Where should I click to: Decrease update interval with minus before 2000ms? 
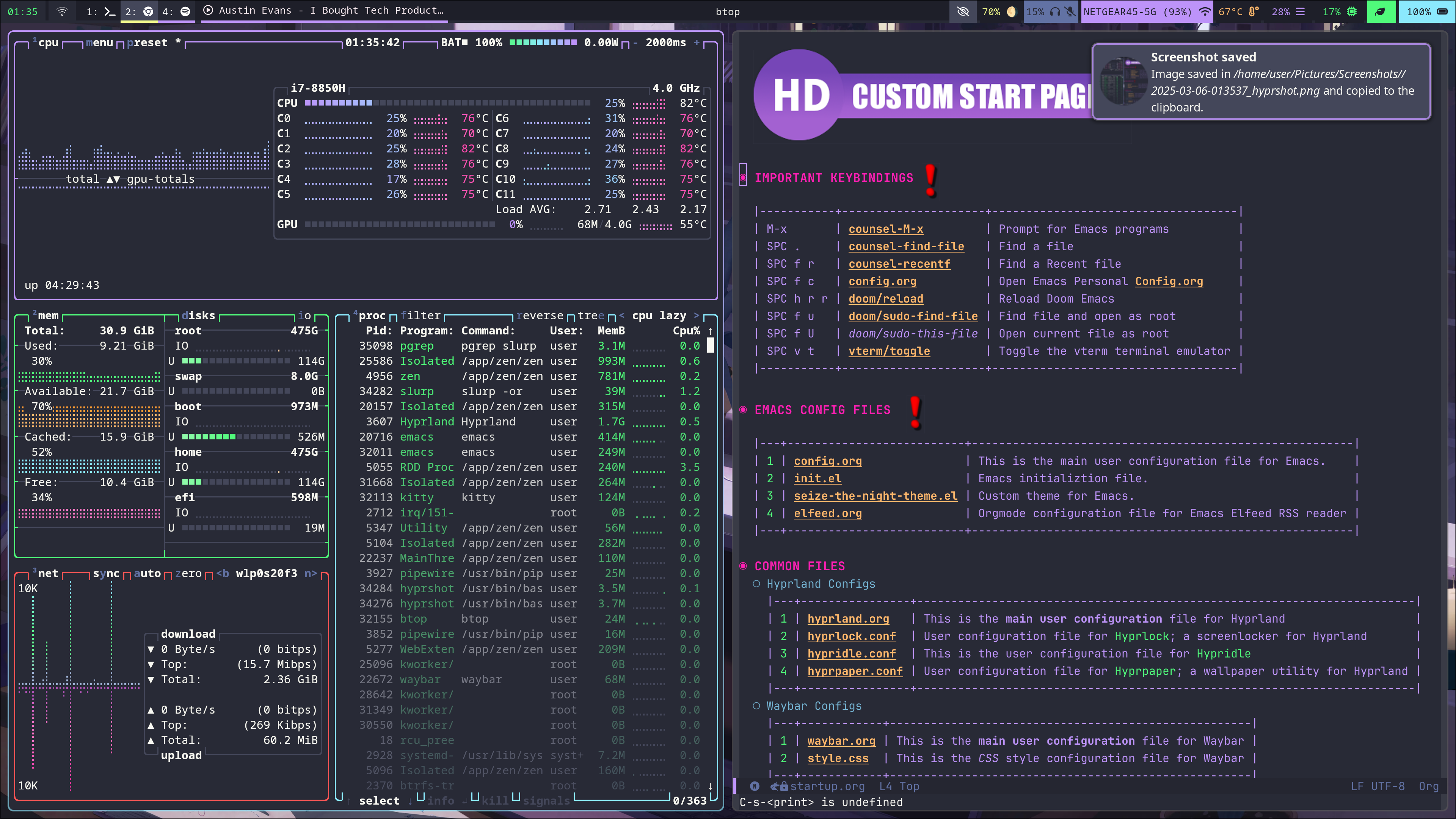[635, 42]
